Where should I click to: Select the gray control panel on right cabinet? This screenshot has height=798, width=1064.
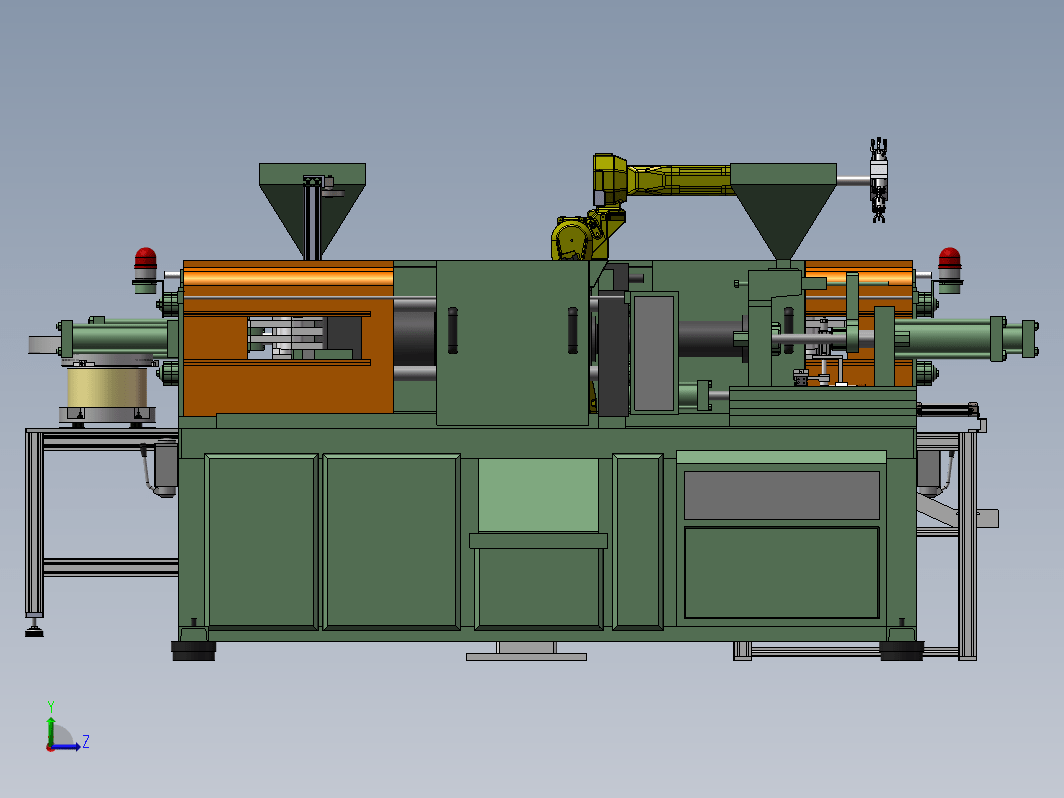point(782,495)
